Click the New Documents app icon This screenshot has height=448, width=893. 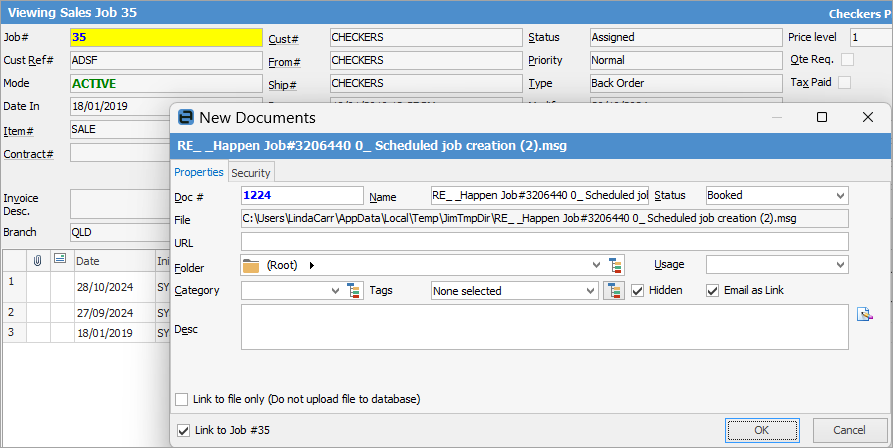click(186, 117)
